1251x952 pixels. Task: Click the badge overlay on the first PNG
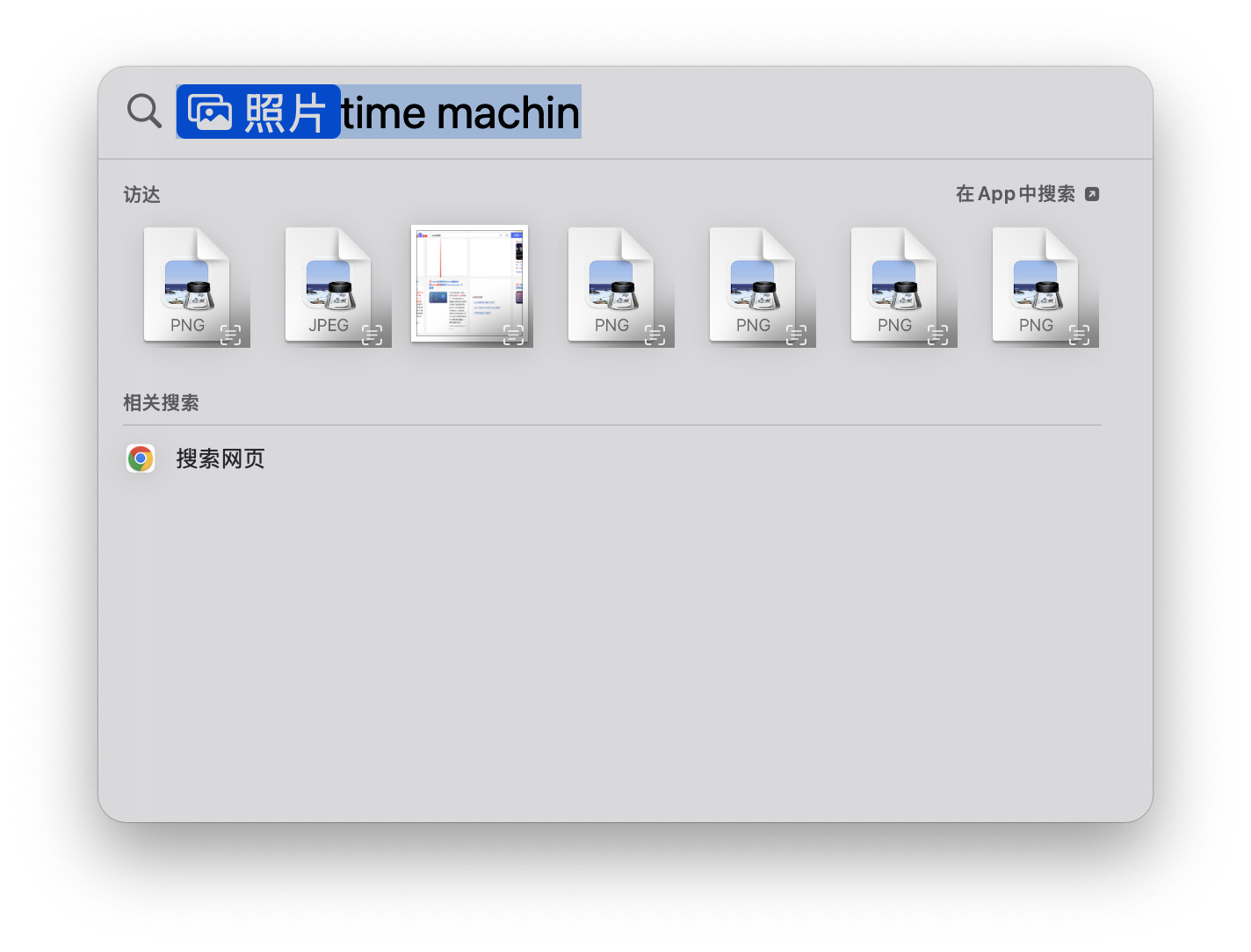[x=230, y=333]
